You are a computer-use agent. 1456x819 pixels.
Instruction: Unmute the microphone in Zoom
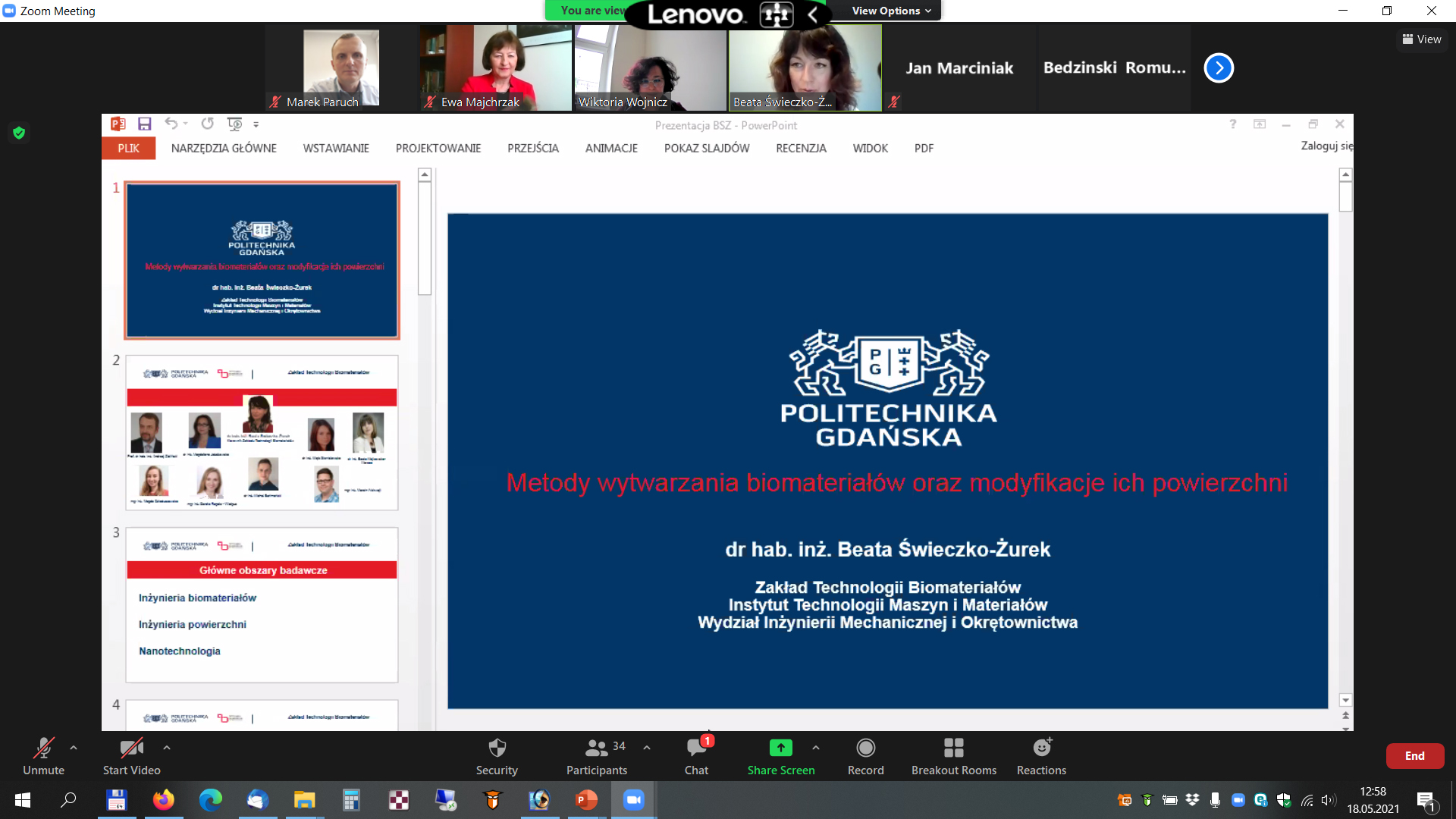[43, 756]
